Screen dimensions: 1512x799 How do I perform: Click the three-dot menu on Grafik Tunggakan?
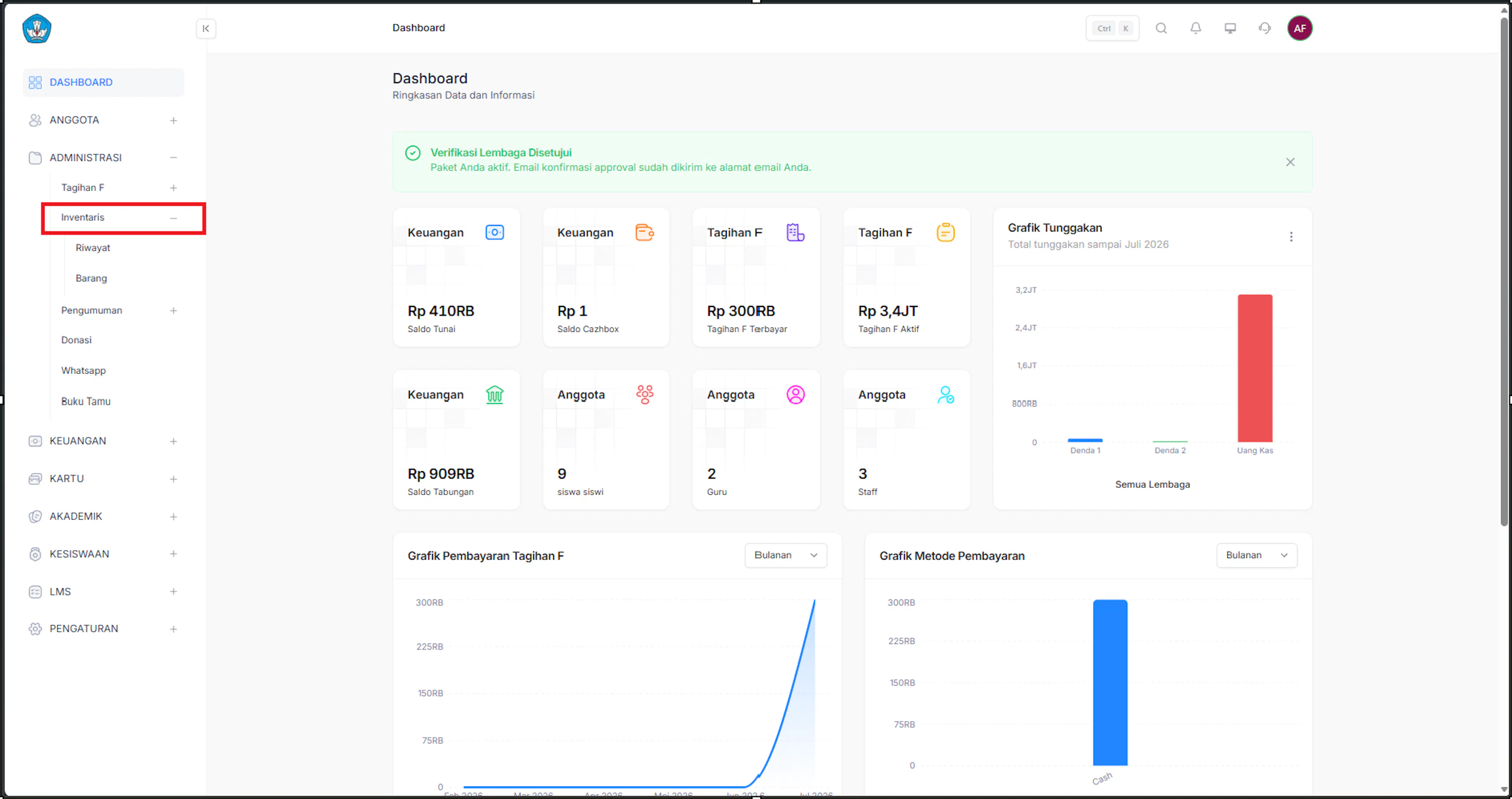click(x=1291, y=237)
